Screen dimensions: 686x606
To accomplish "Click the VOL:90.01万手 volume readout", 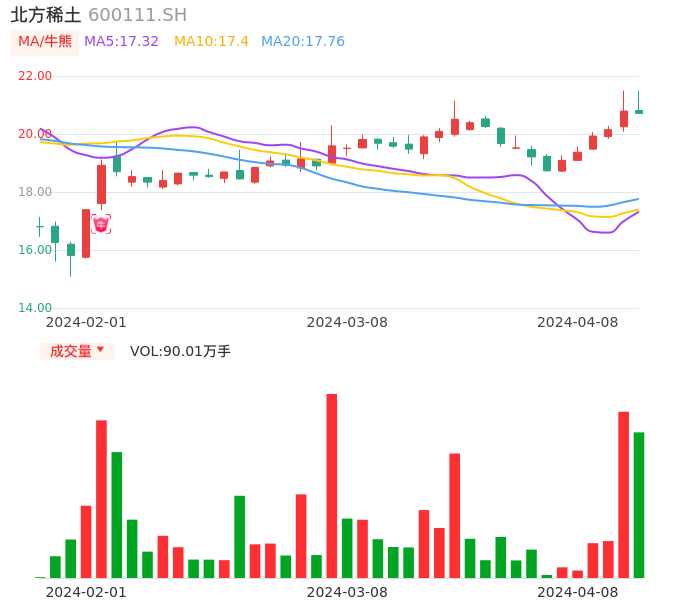I will pyautogui.click(x=180, y=351).
